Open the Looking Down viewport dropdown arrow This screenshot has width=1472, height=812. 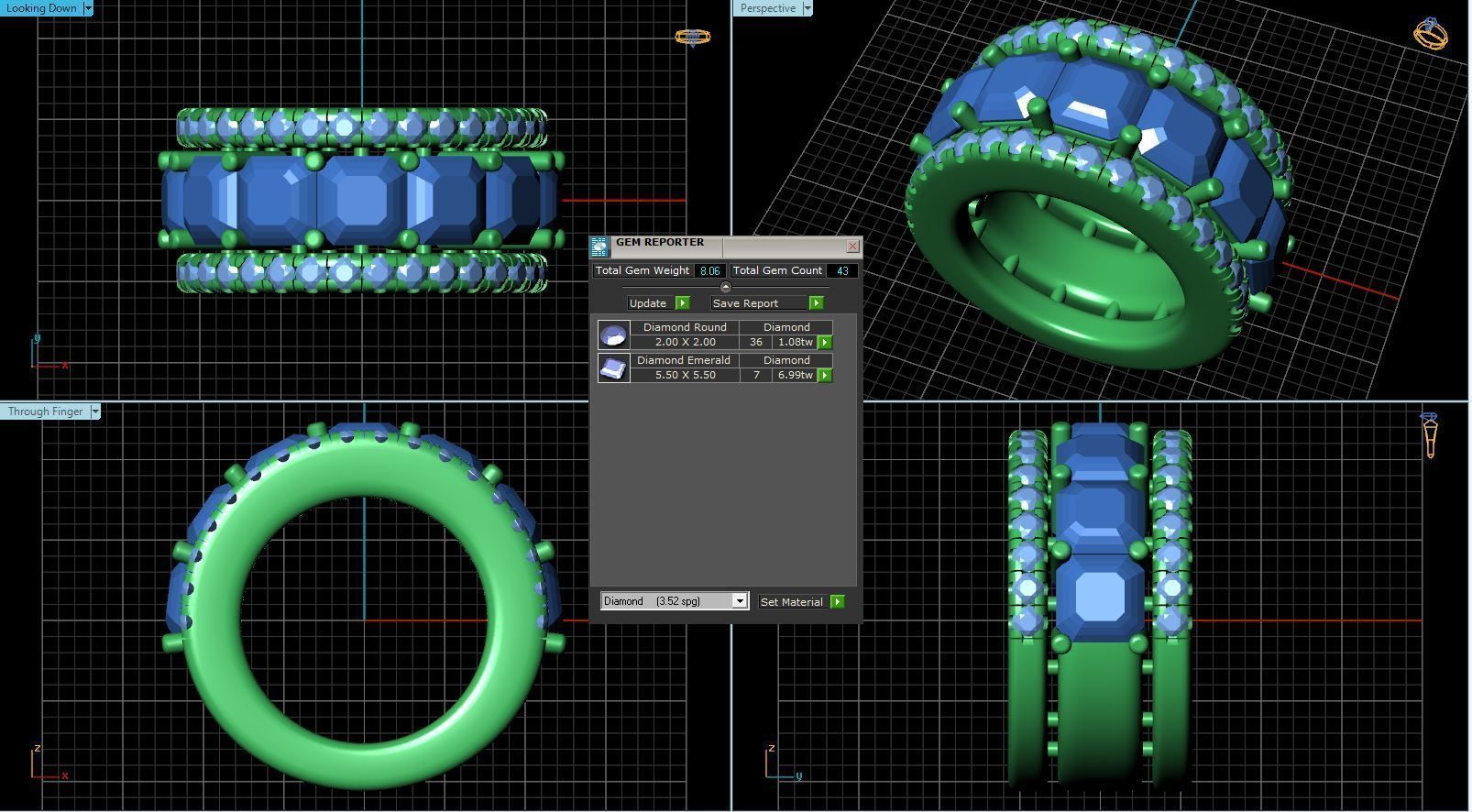pyautogui.click(x=88, y=8)
